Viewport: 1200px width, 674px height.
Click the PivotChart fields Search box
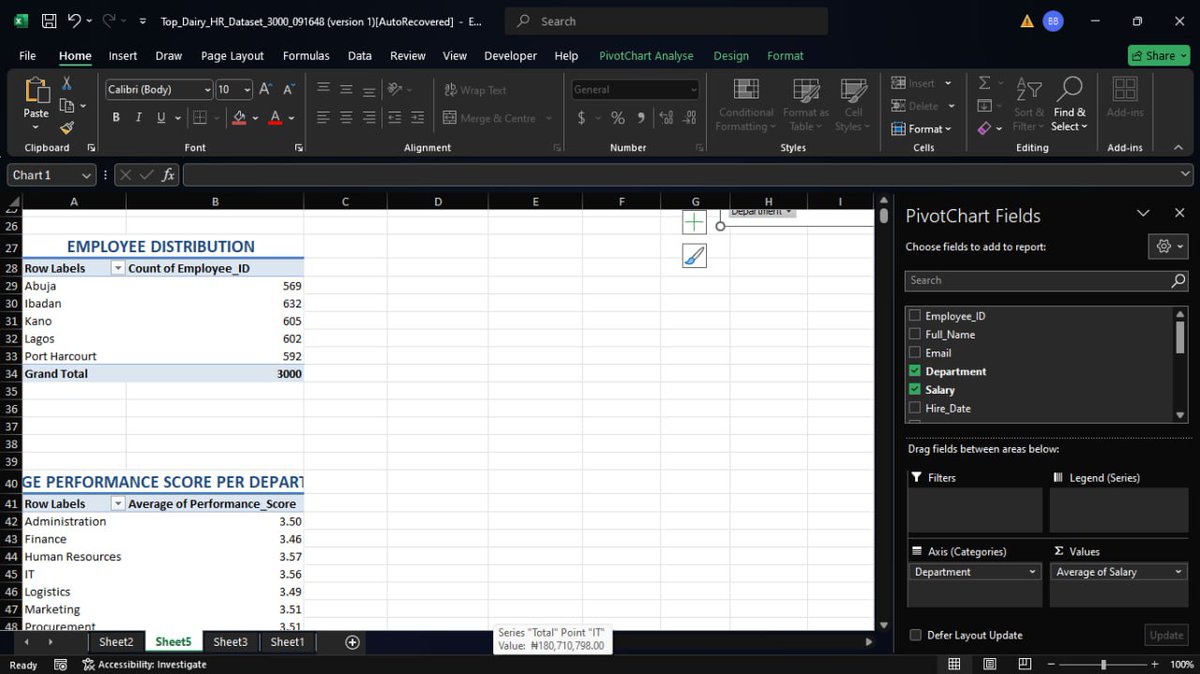pos(1047,280)
